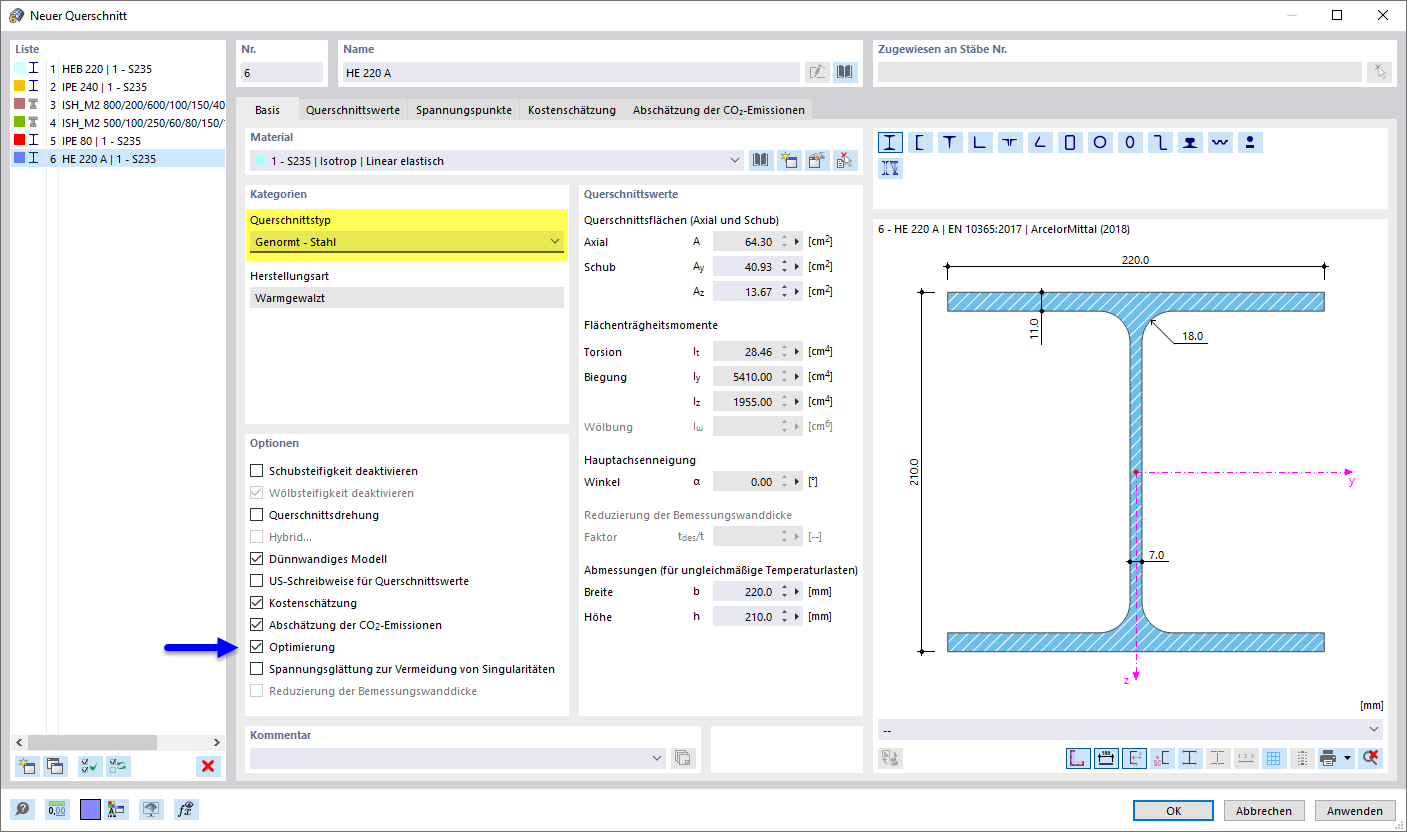1407x832 pixels.
Task: Open the Spannungspunkte tab
Action: tap(464, 110)
